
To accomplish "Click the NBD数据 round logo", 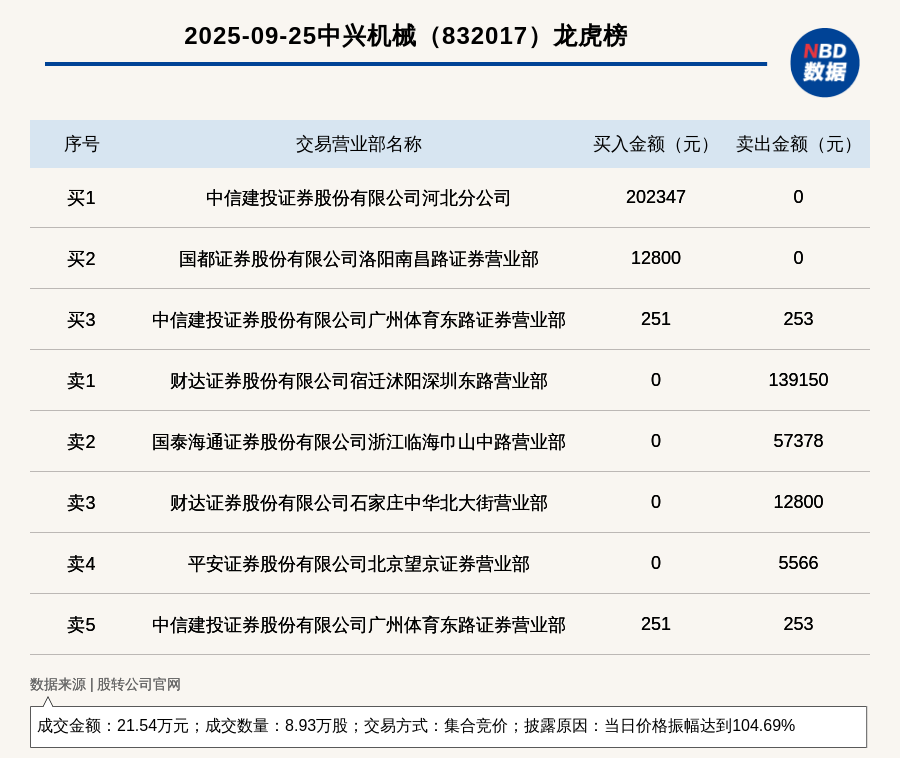I will tap(824, 62).
